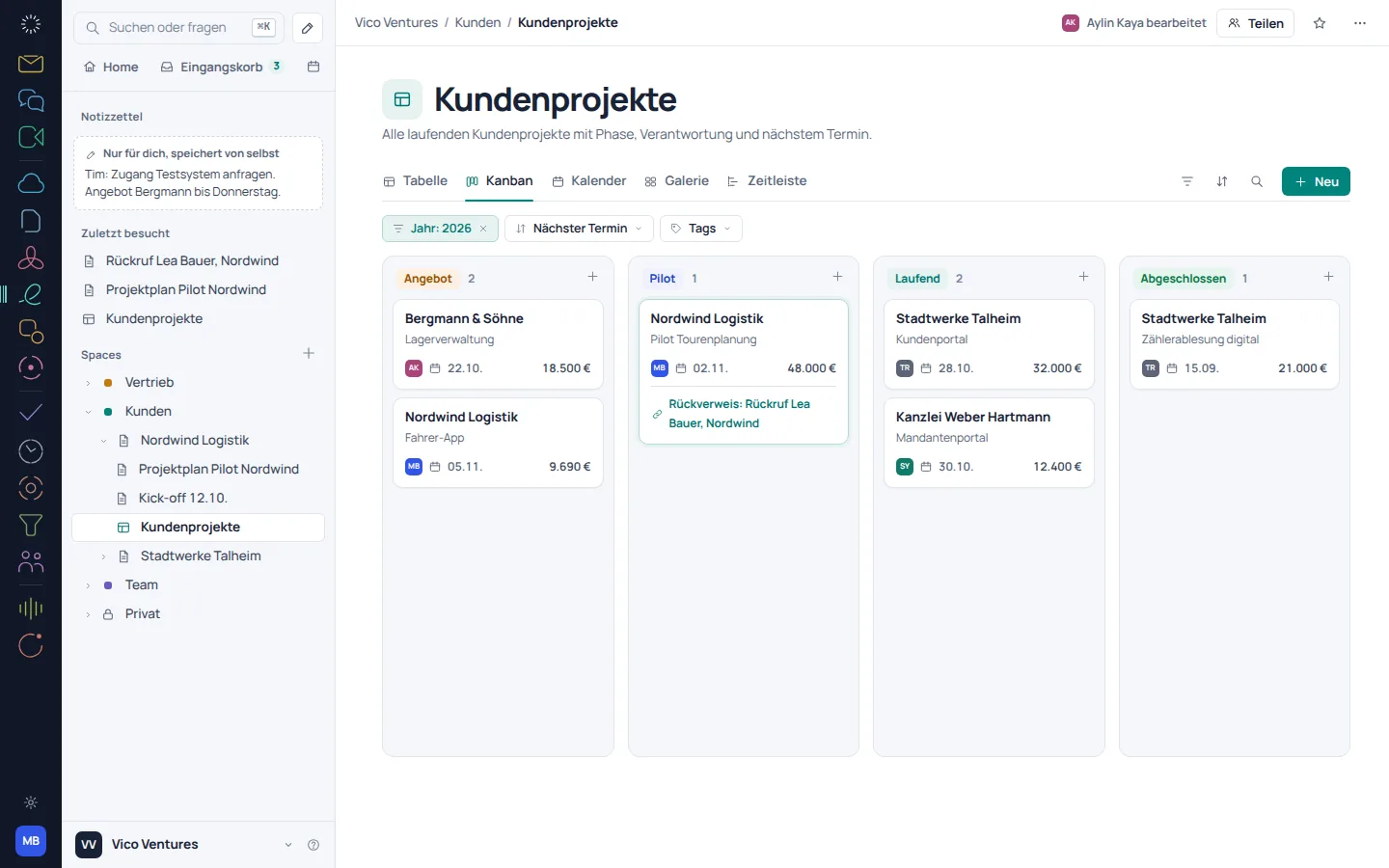The width and height of the screenshot is (1389, 868).
Task: Click the Teilen share button
Action: 1256,23
